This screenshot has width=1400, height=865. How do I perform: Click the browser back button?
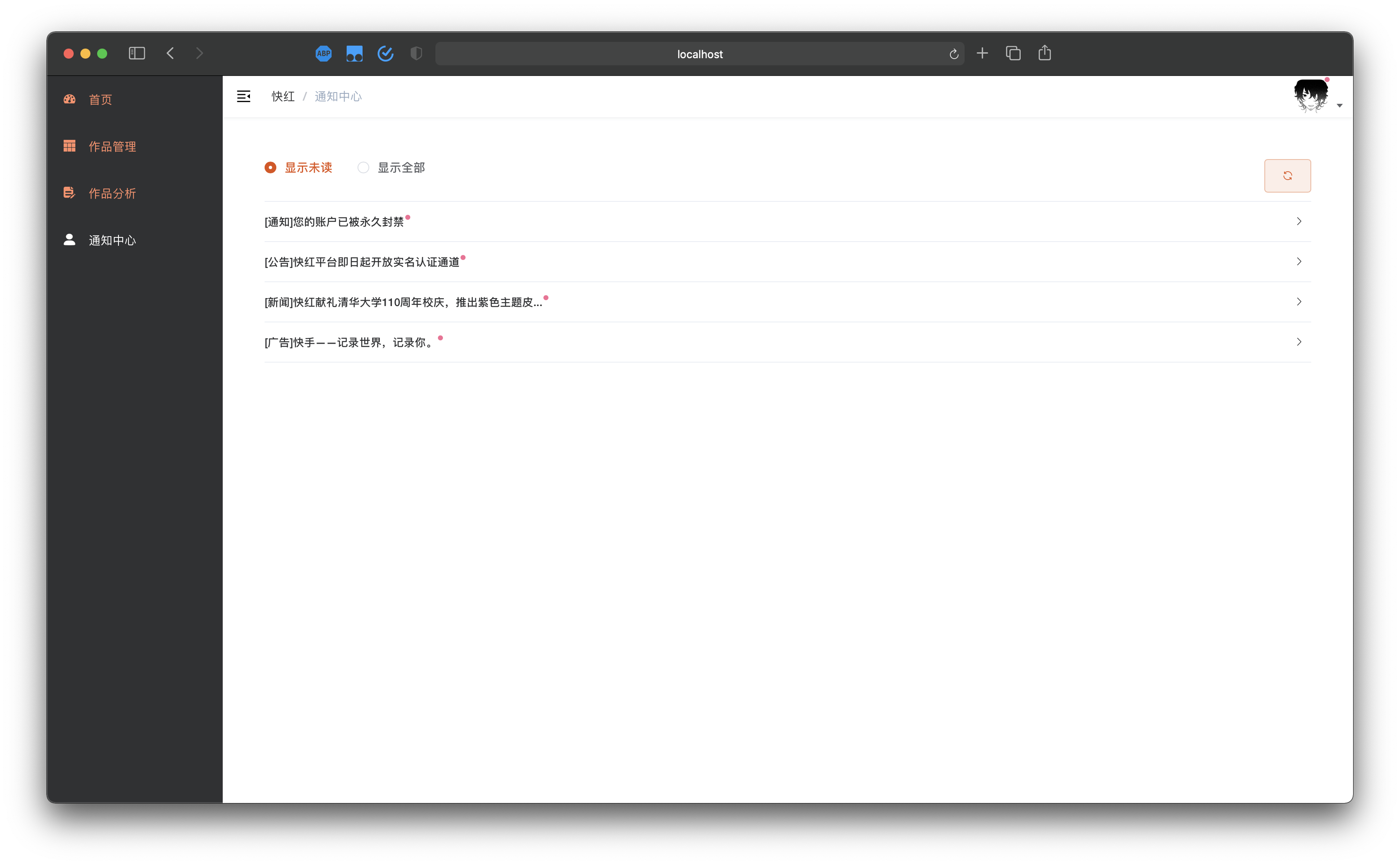(170, 53)
